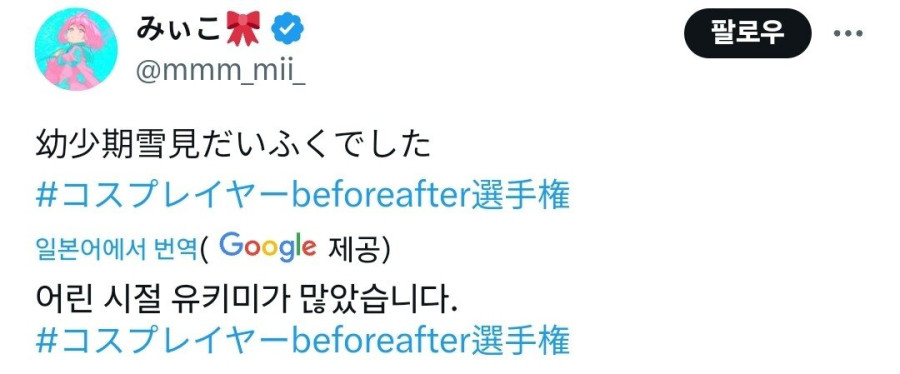Open the hashtag below the Korean translation
Screen dimensions: 900x374
tap(302, 341)
